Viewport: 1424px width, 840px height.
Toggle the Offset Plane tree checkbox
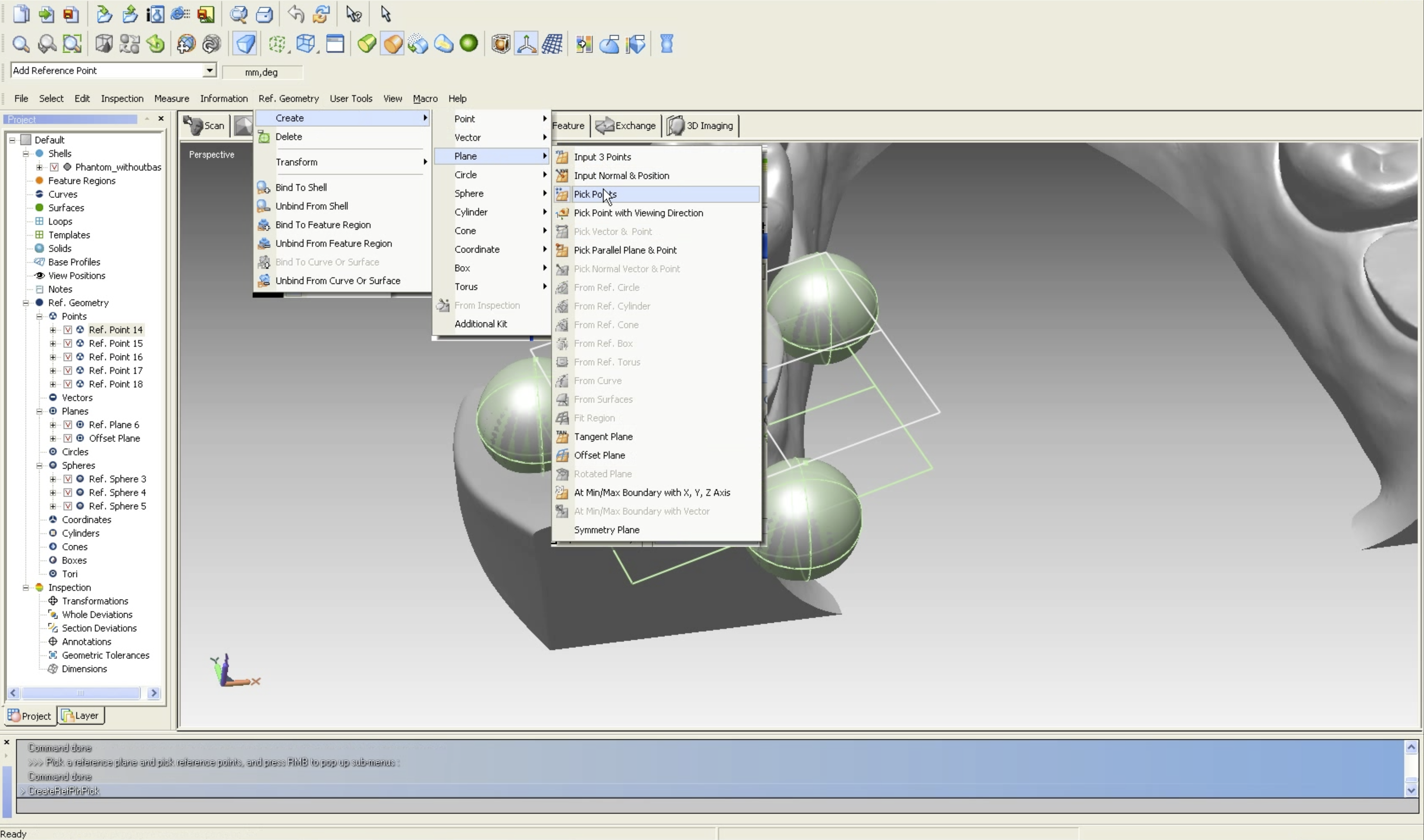pos(67,438)
